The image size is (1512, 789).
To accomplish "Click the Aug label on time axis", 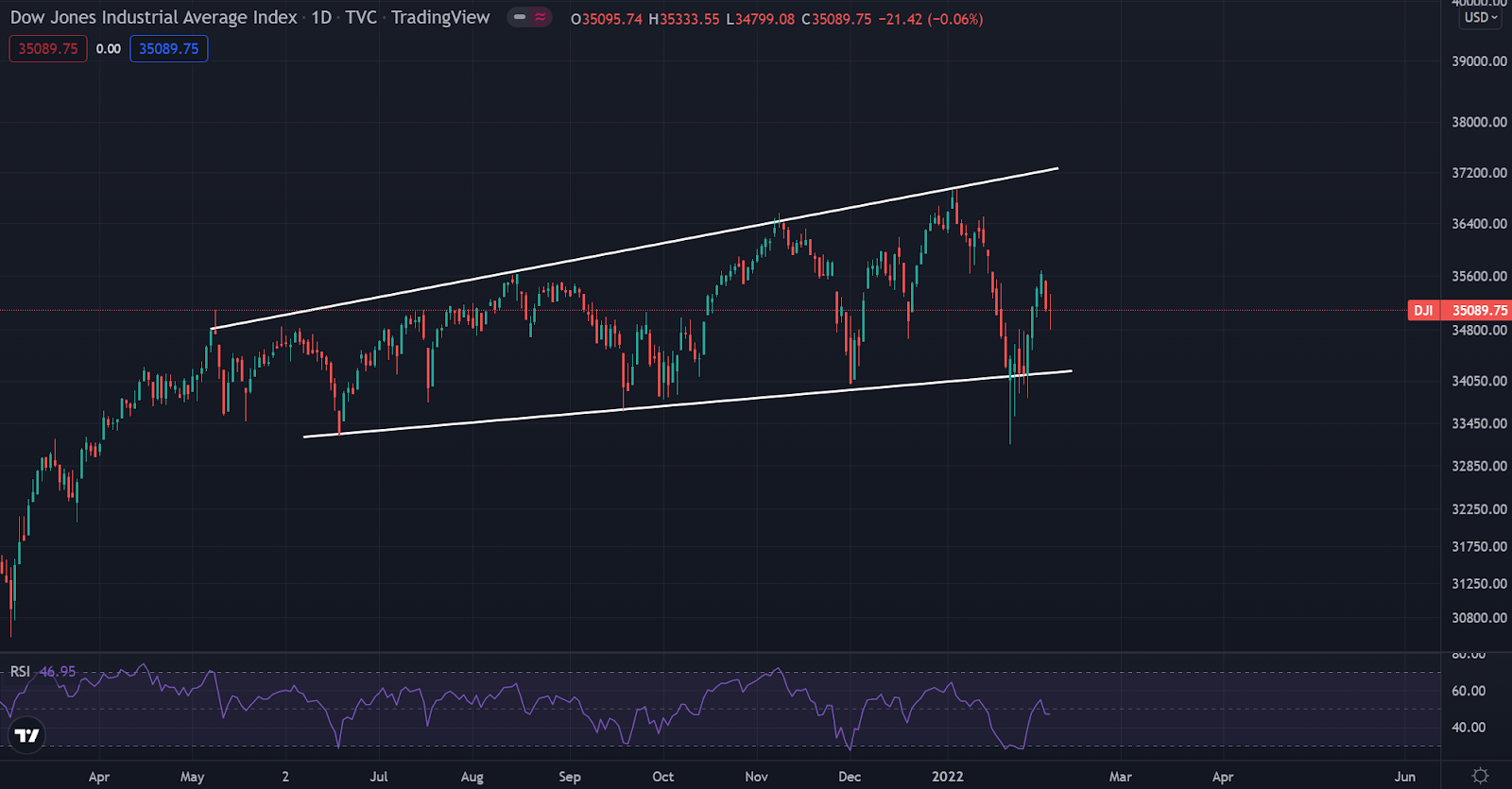I will [x=472, y=777].
